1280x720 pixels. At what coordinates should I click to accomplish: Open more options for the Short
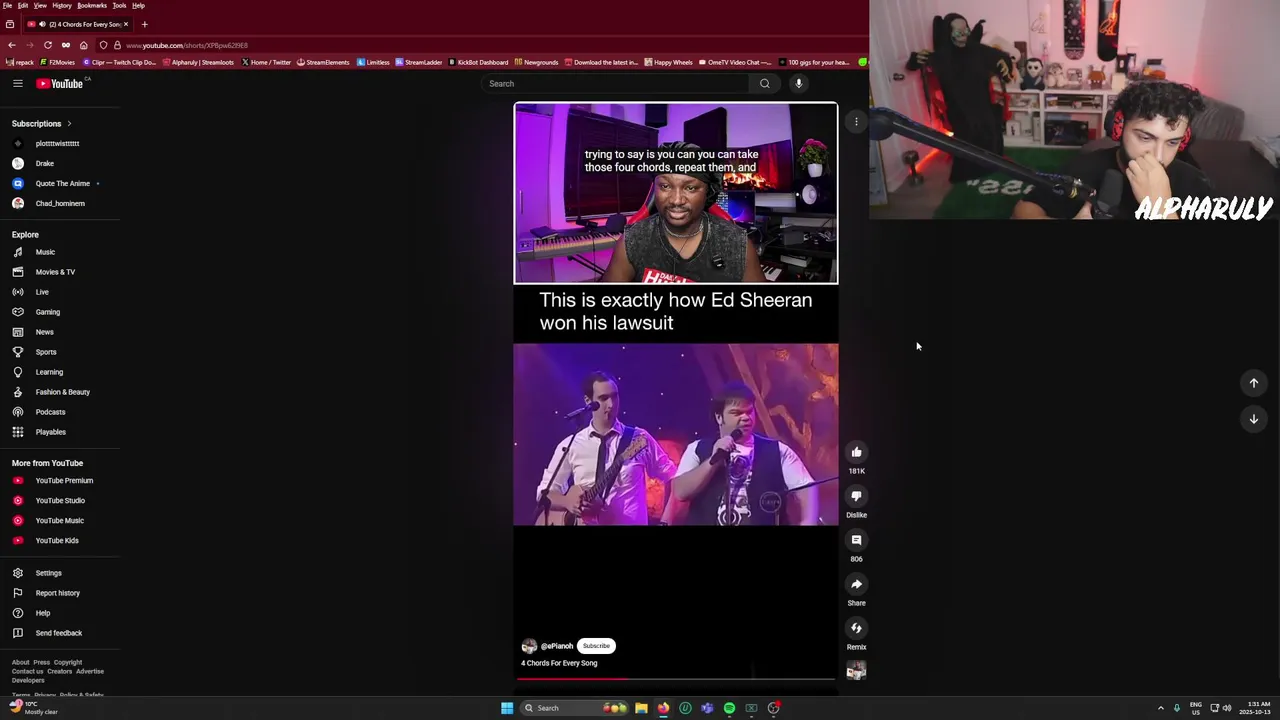click(x=856, y=122)
